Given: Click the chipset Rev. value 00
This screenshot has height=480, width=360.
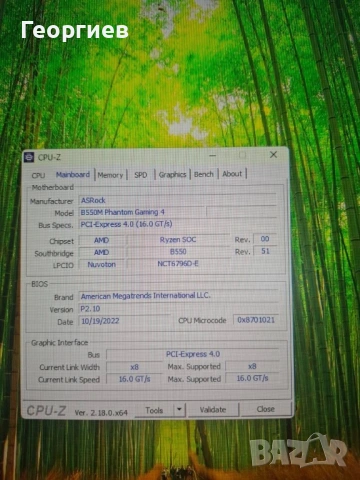Looking at the screenshot, I should (265, 239).
